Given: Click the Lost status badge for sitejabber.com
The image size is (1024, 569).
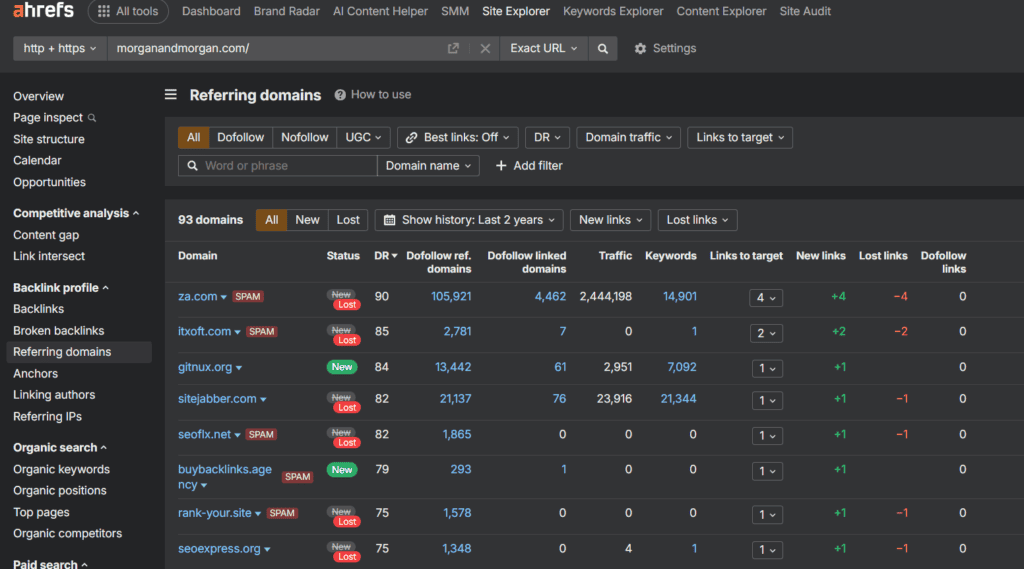Looking at the screenshot, I should [347, 408].
